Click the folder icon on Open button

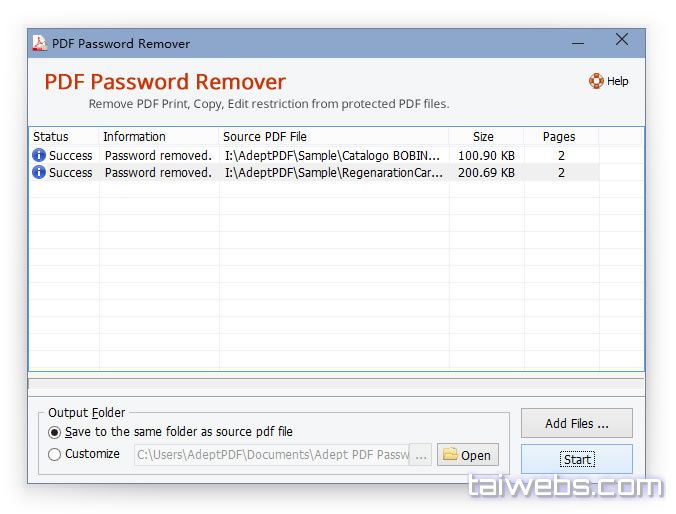(x=450, y=455)
